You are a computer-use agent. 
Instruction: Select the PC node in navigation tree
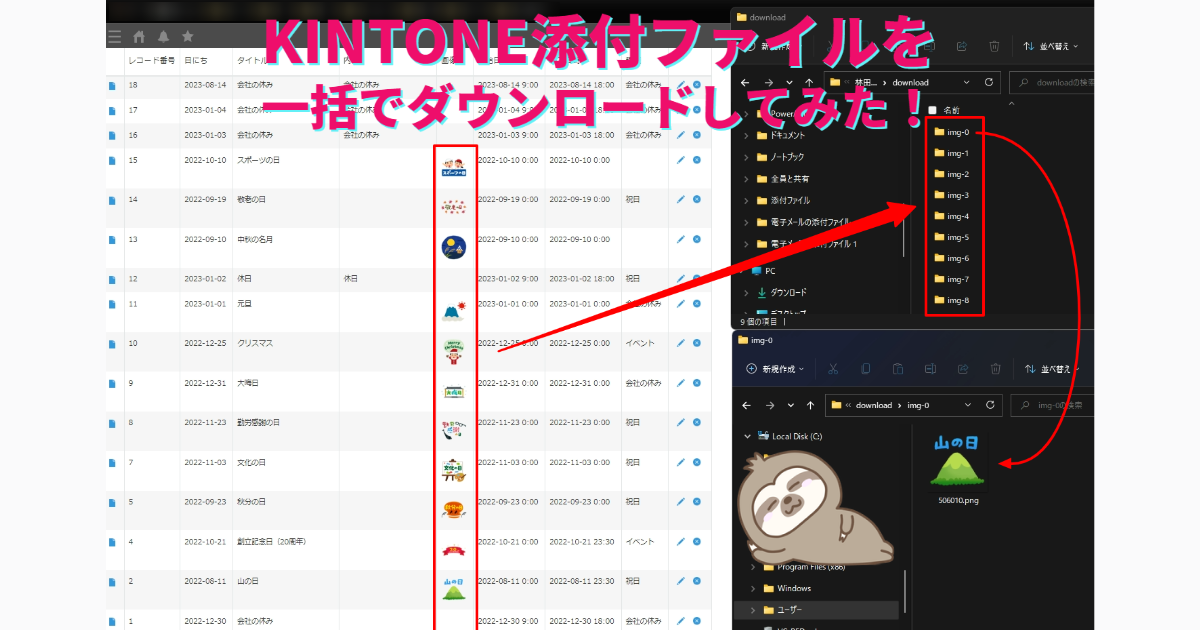coord(763,270)
